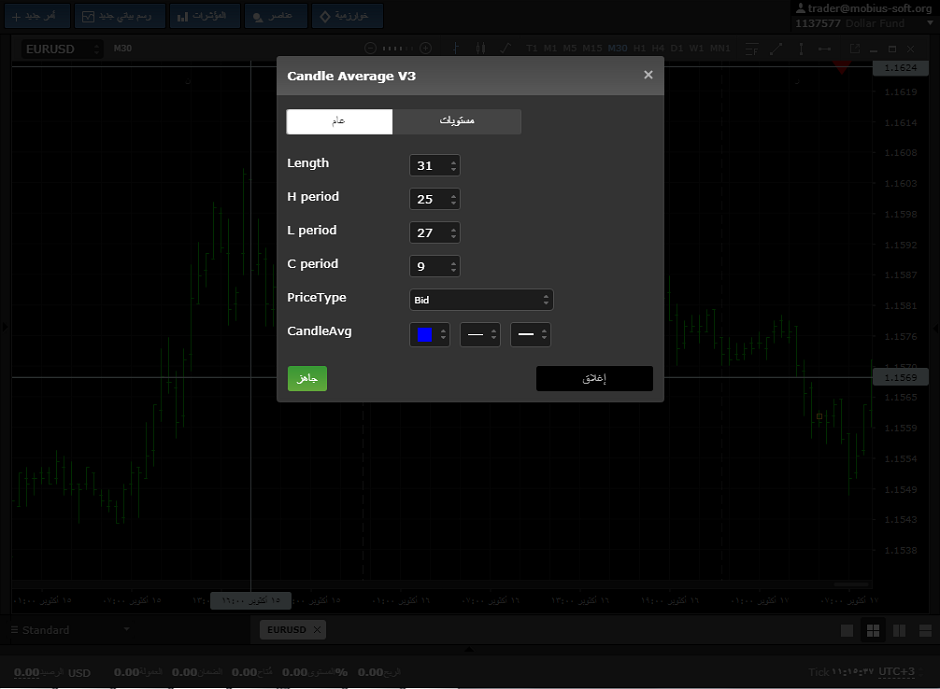The width and height of the screenshot is (940, 689).
Task: Open the trader@mobius-soft.org account menu
Action: pos(864,8)
